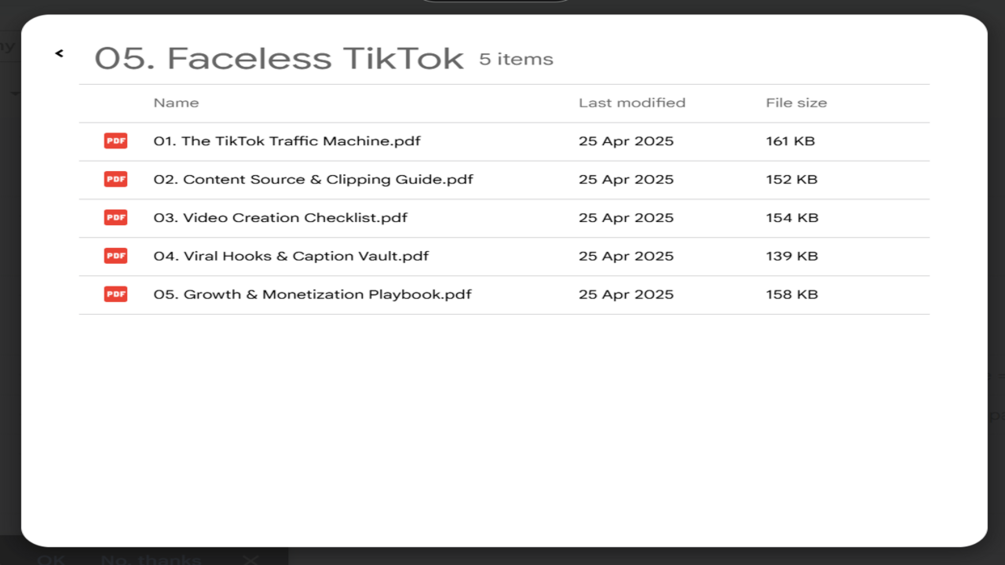Open 01. The TikTok Traffic Machine.pdf
The width and height of the screenshot is (1005, 565).
point(287,141)
